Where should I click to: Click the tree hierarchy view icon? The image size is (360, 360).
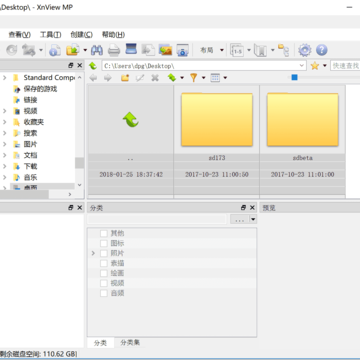284,50
